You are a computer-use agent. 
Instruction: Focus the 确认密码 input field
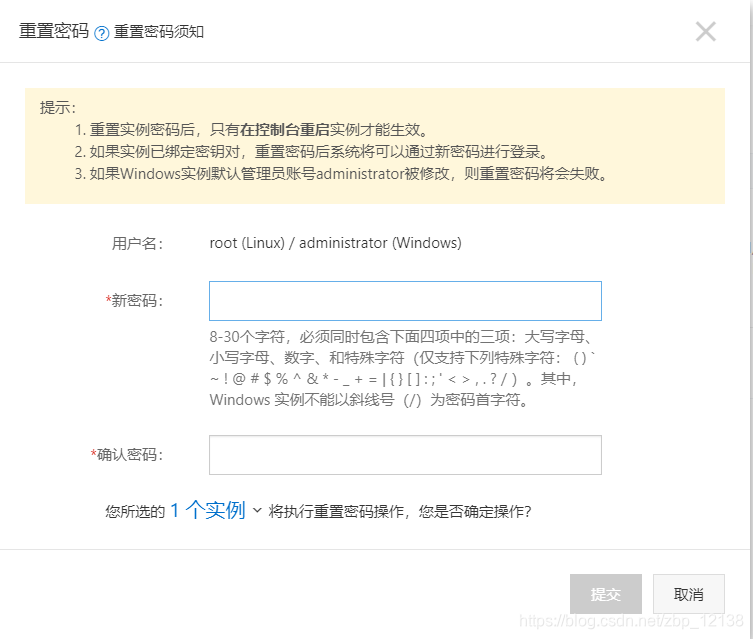[405, 455]
